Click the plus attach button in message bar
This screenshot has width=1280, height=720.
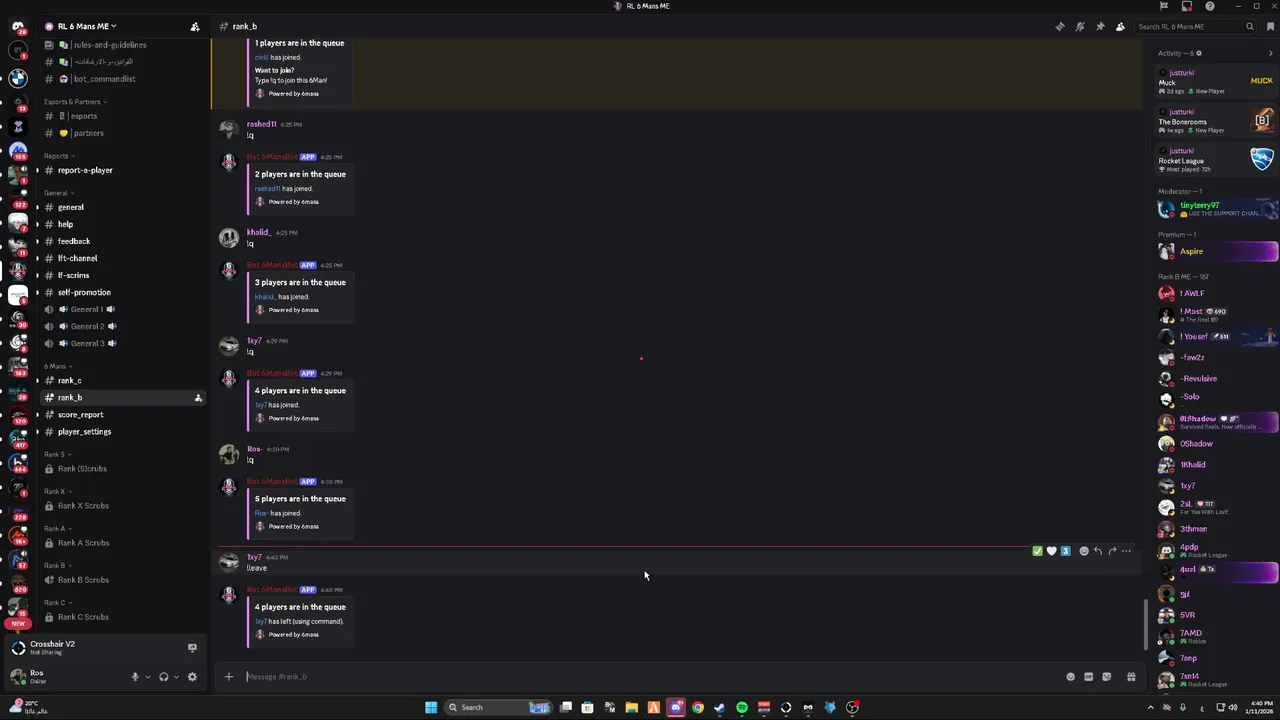coord(228,677)
